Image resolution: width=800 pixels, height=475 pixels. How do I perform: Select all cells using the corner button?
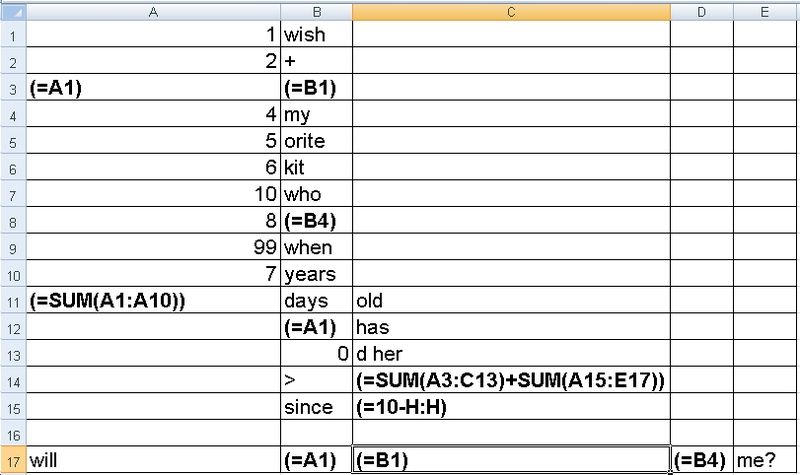12,11
